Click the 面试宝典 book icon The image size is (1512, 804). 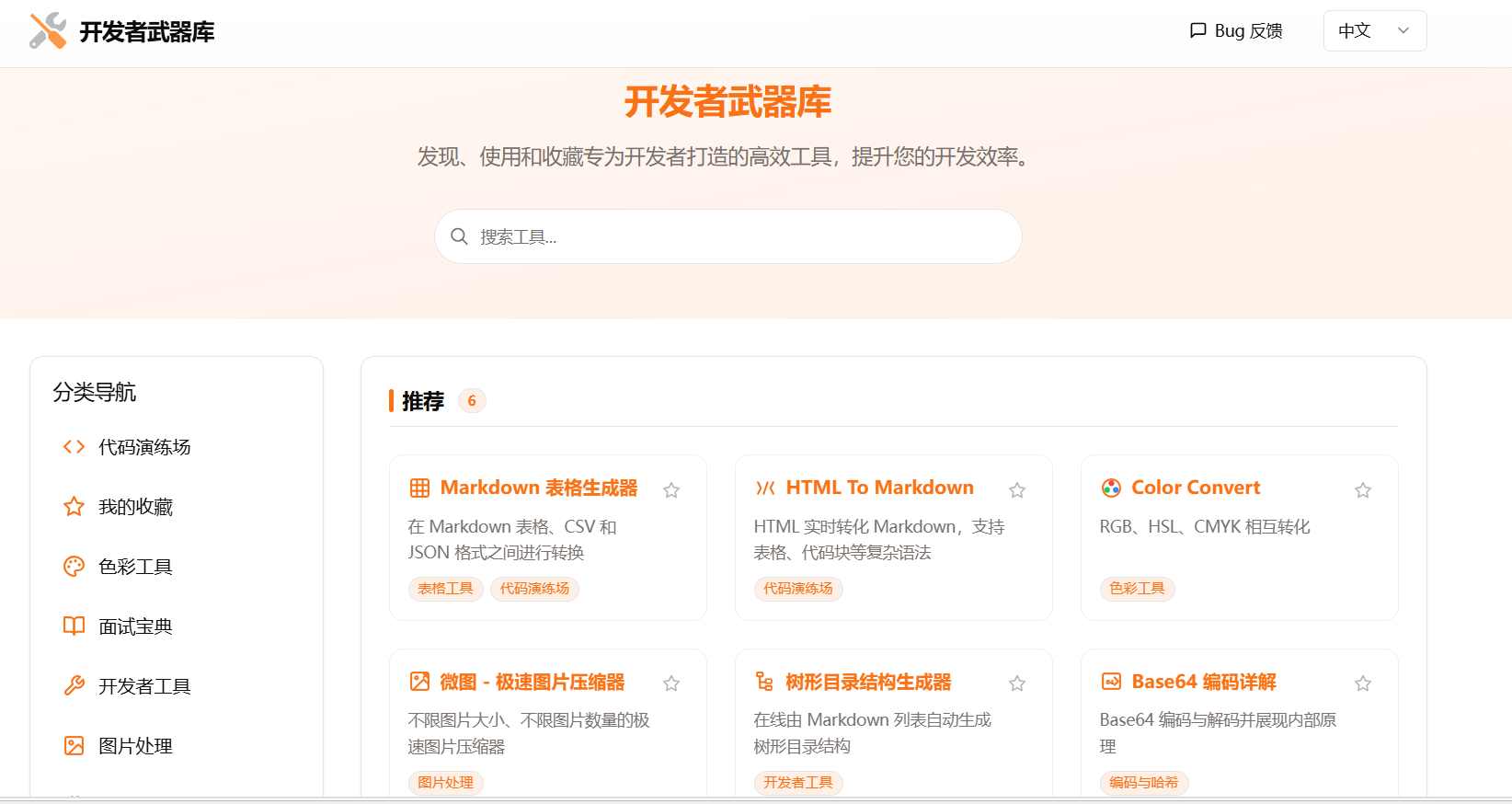click(x=74, y=626)
